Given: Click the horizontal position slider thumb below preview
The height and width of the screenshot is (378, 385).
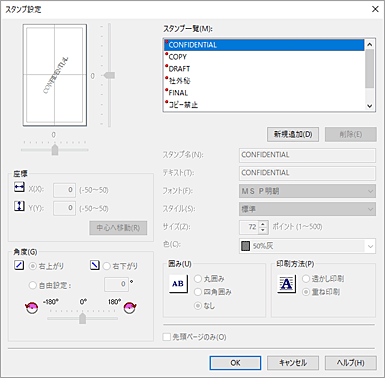Looking at the screenshot, I should [x=55, y=150].
